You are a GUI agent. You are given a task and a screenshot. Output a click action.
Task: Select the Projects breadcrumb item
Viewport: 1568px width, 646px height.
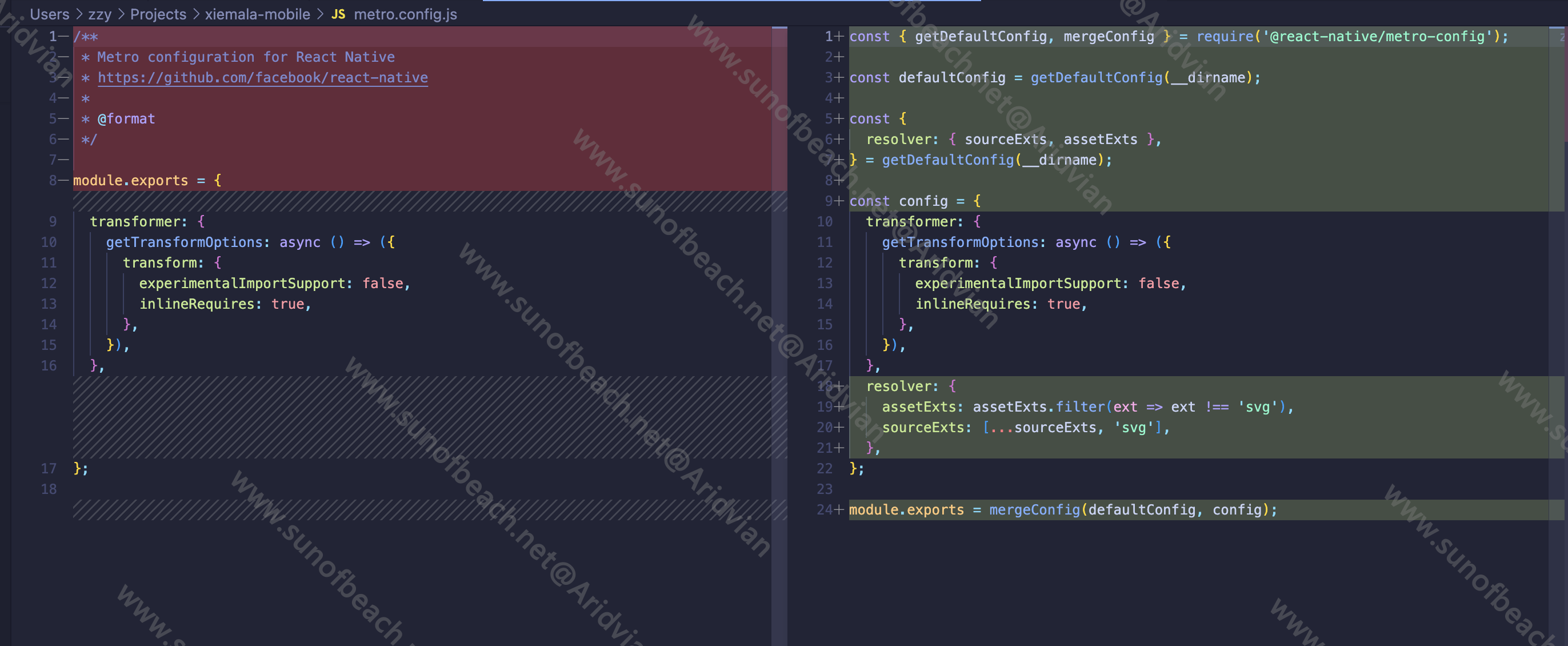[158, 14]
